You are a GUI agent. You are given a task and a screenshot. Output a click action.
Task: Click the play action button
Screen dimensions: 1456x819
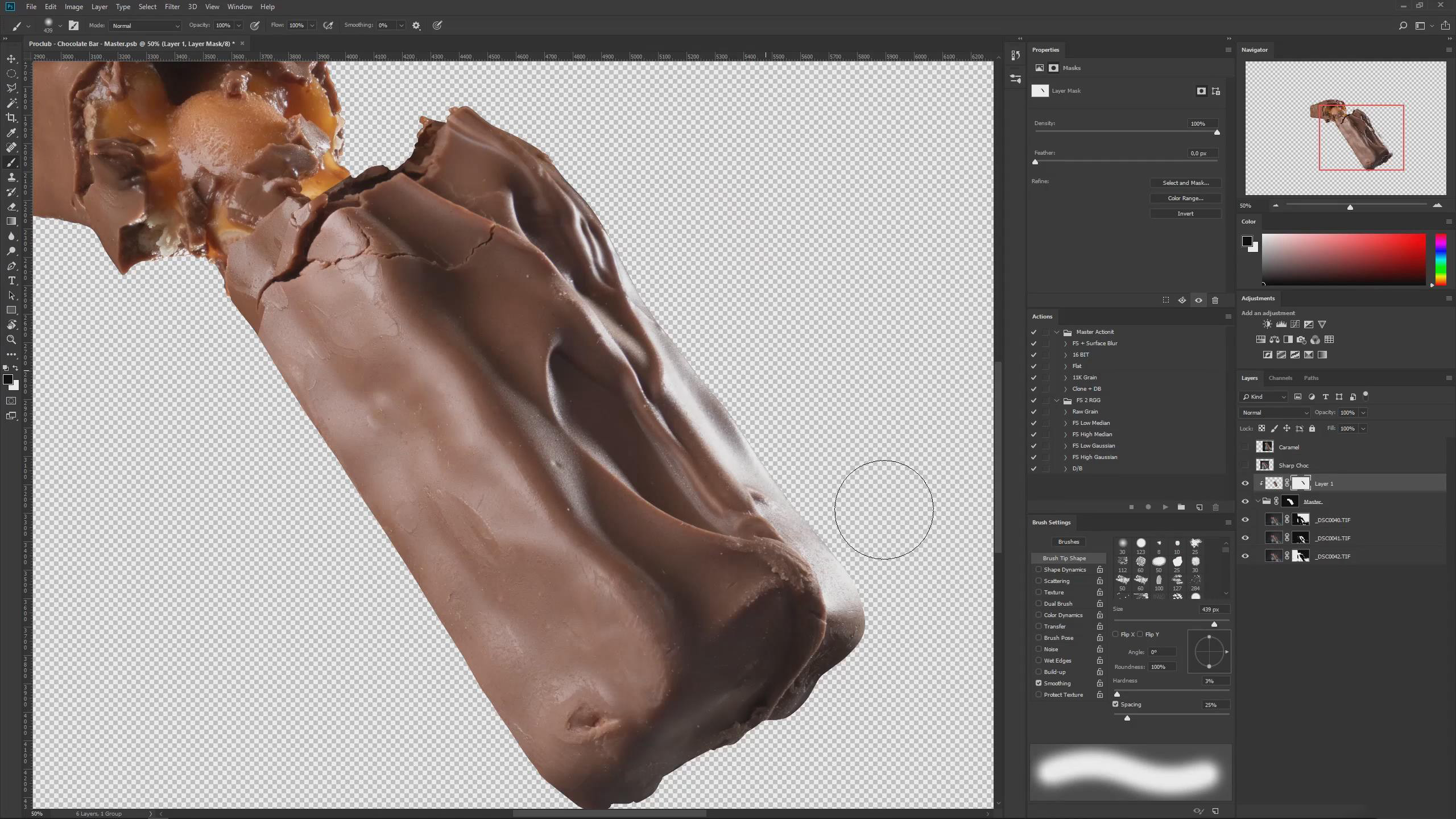click(x=1165, y=507)
